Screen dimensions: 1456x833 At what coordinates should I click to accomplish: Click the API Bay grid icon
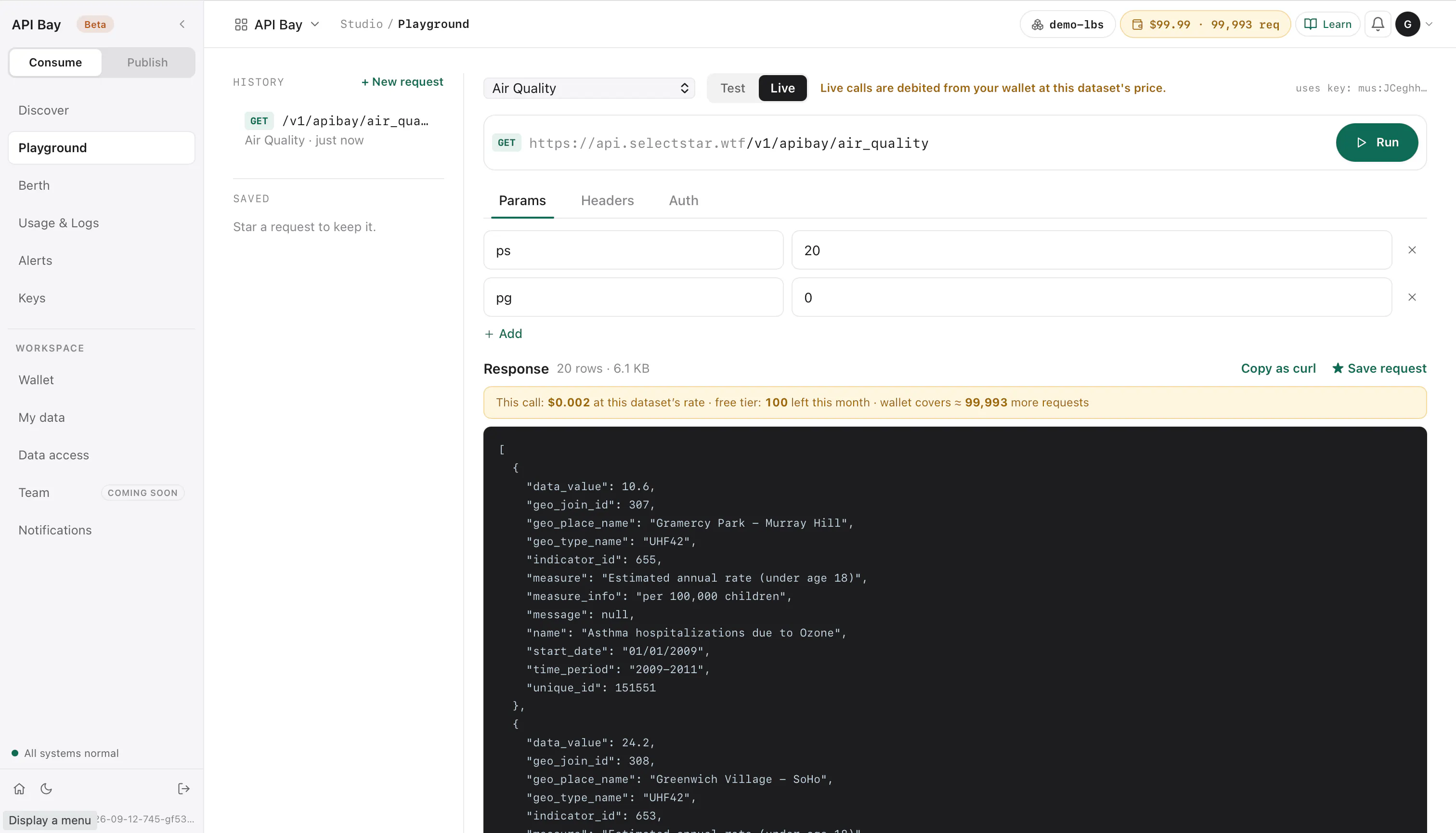tap(241, 25)
